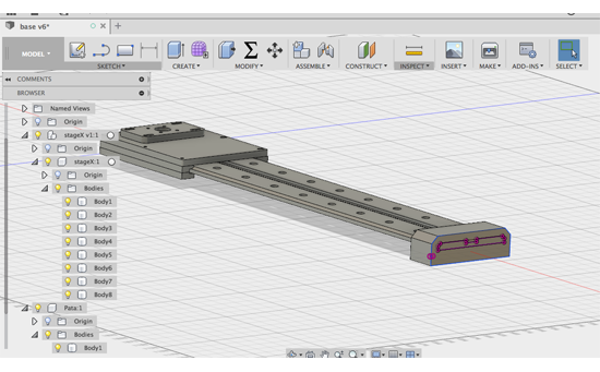Open the INSERT dropdown menu
The height and width of the screenshot is (372, 600).
click(x=453, y=66)
